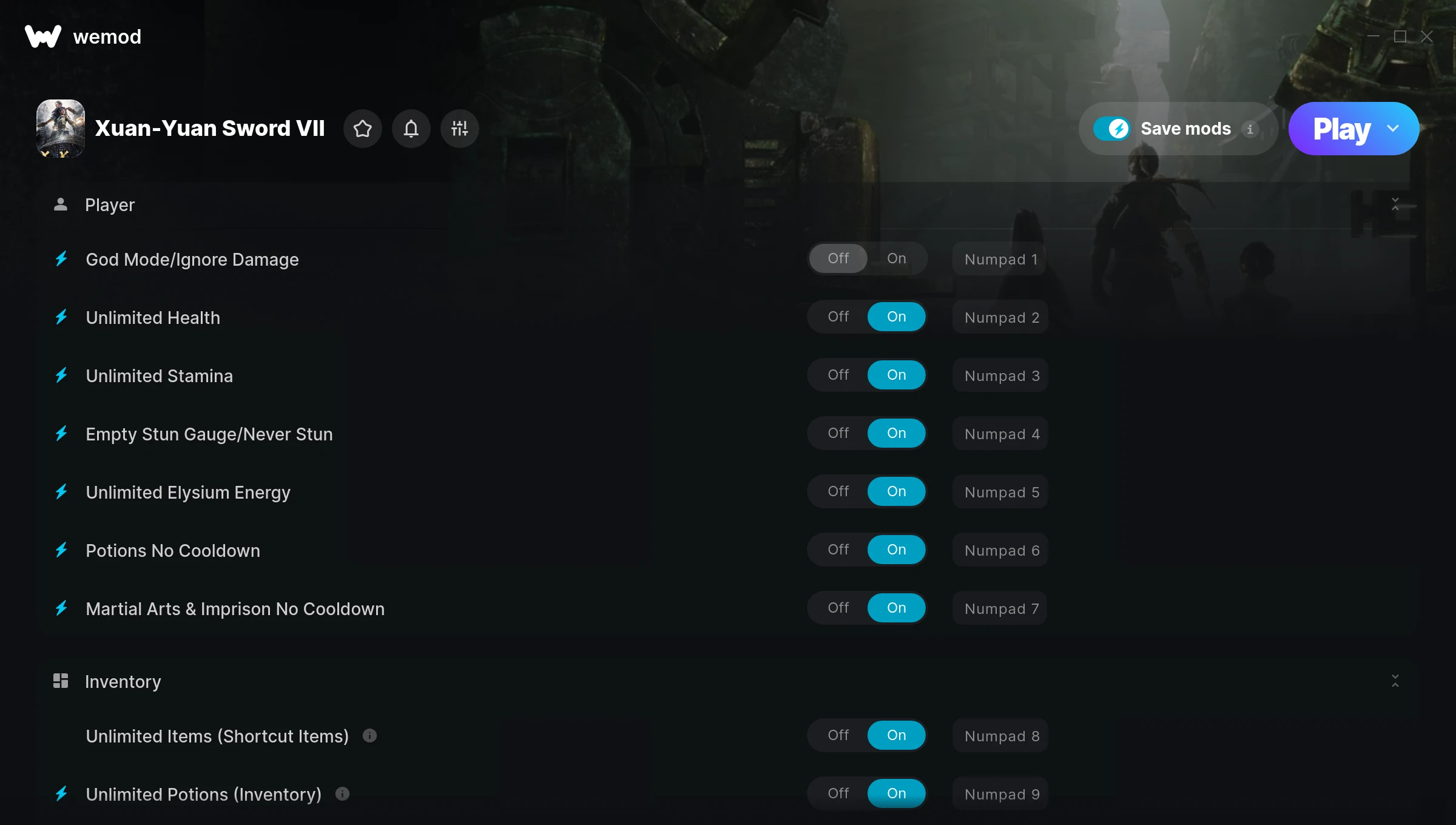
Task: Open the Play button dropdown arrow
Action: click(x=1393, y=129)
